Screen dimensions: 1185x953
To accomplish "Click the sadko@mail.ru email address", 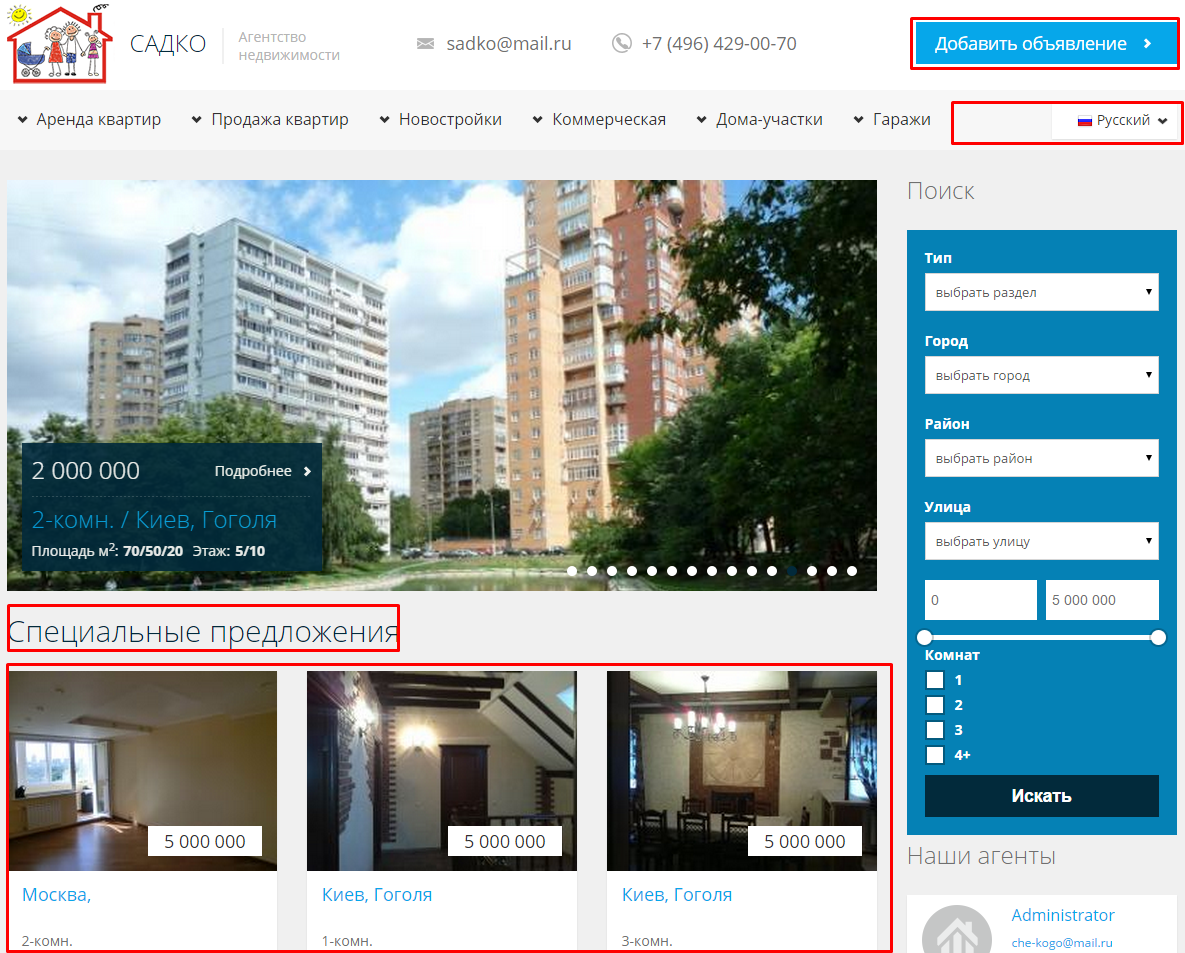I will click(x=509, y=44).
